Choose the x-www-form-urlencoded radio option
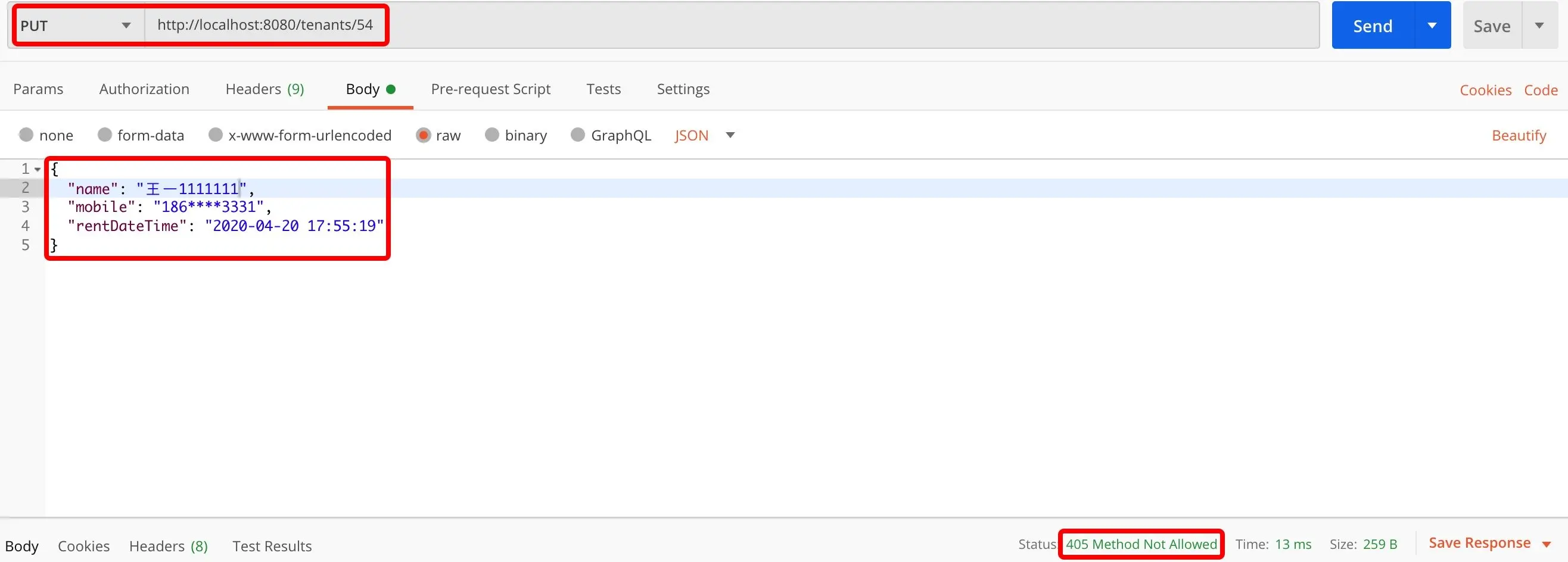The height and width of the screenshot is (562, 1568). point(216,135)
